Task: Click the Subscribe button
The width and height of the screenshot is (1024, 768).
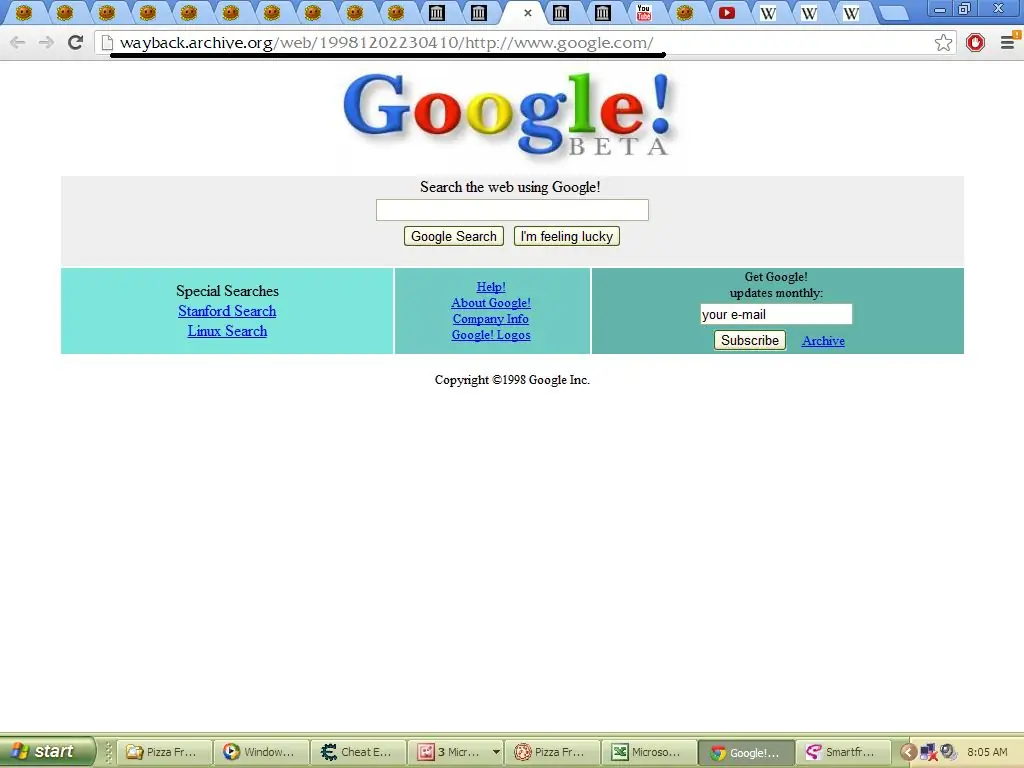Action: [750, 340]
